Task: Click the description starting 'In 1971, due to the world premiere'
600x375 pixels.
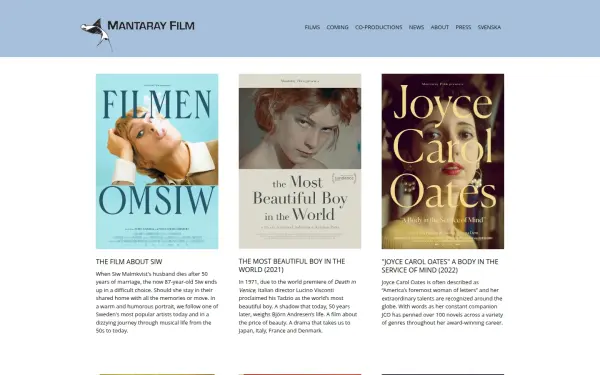Action: pyautogui.click(x=298, y=306)
